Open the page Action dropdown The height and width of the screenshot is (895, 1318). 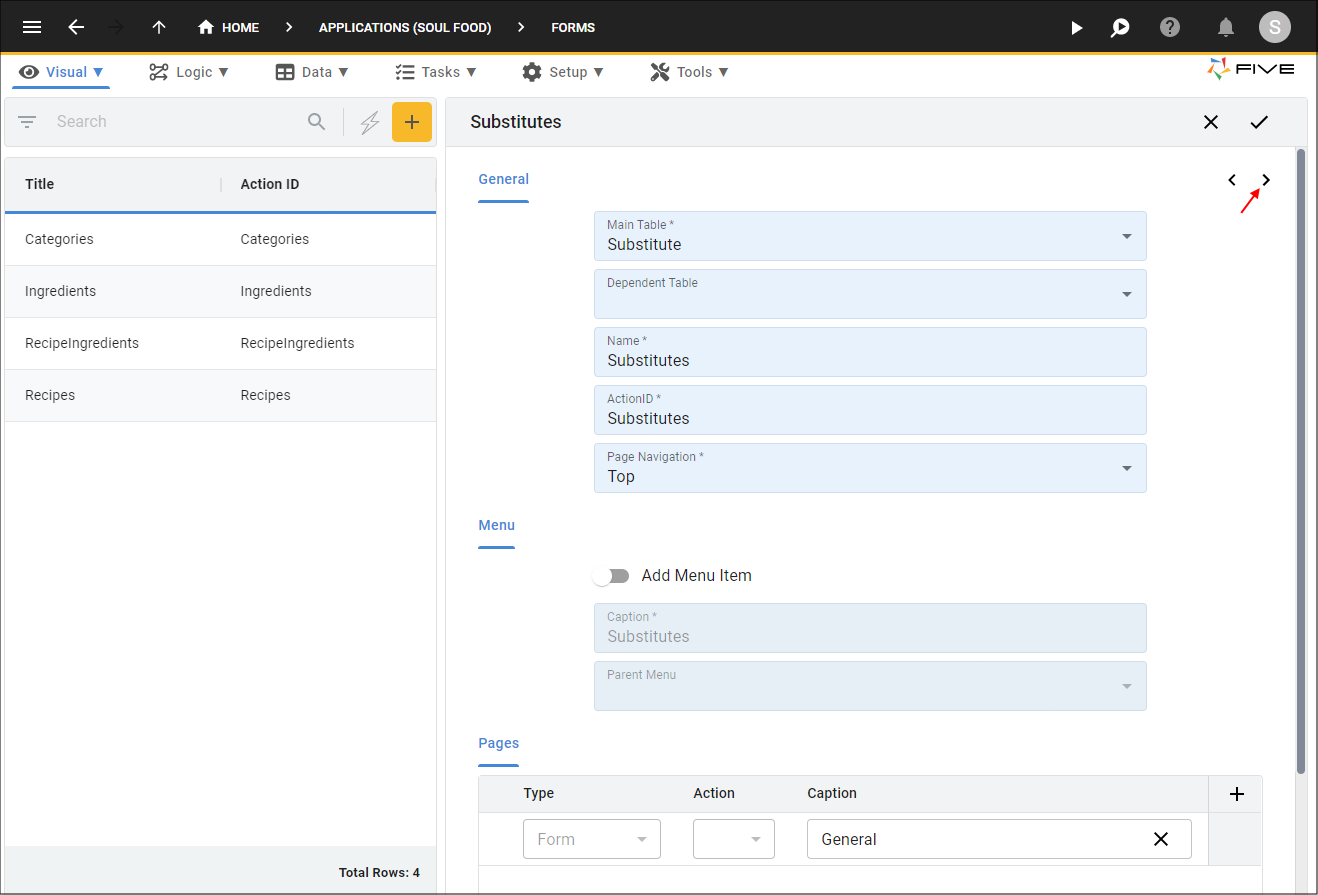(734, 839)
